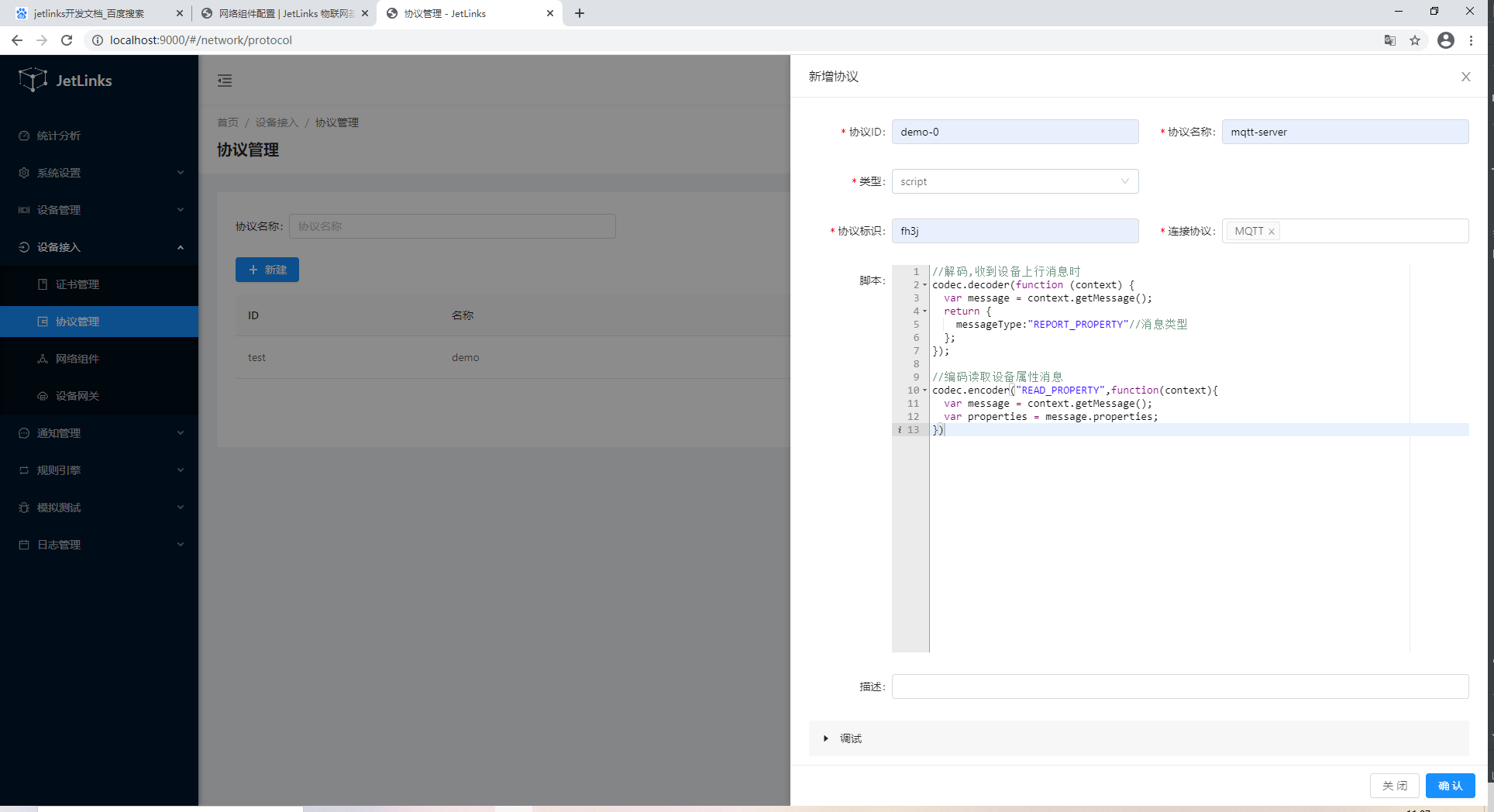Click the browser reload icon
This screenshot has height=812, width=1494.
pyautogui.click(x=67, y=40)
